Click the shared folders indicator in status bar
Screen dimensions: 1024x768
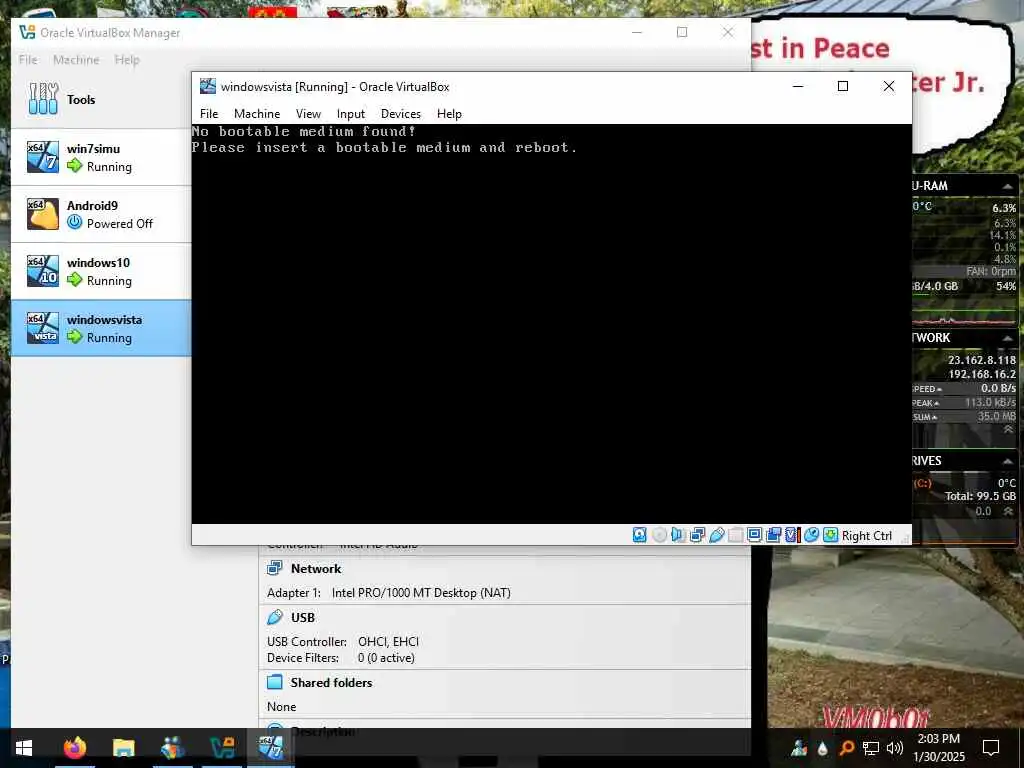pos(735,536)
